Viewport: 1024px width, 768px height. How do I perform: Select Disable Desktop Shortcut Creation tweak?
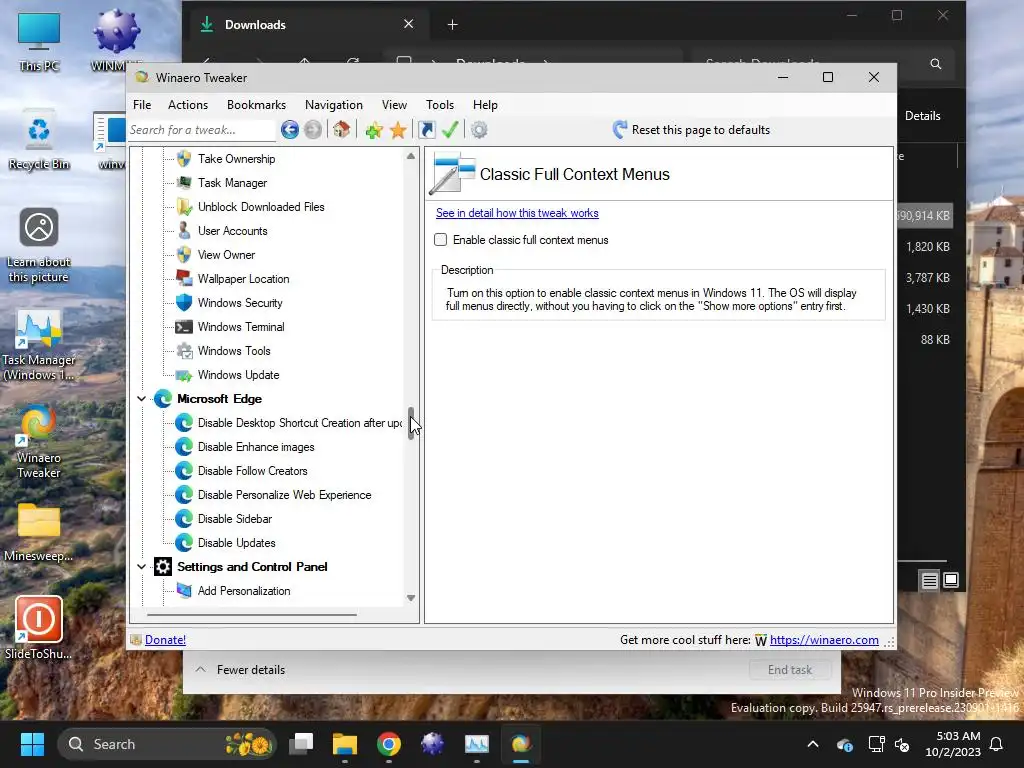click(300, 423)
